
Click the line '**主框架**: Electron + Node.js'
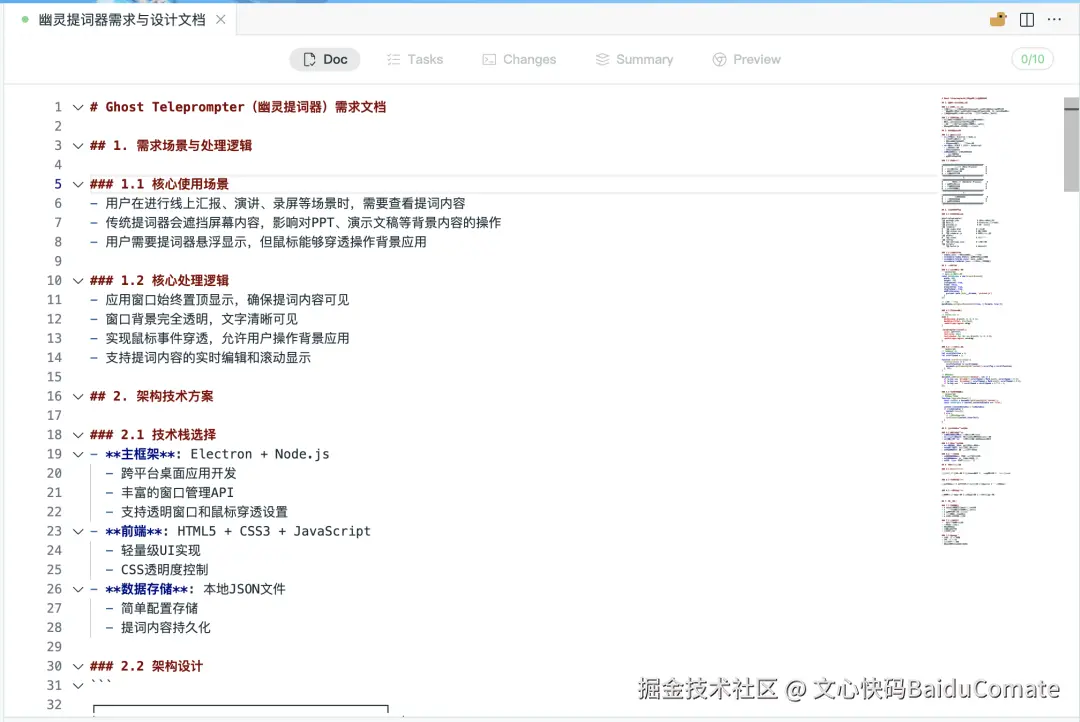coord(210,454)
